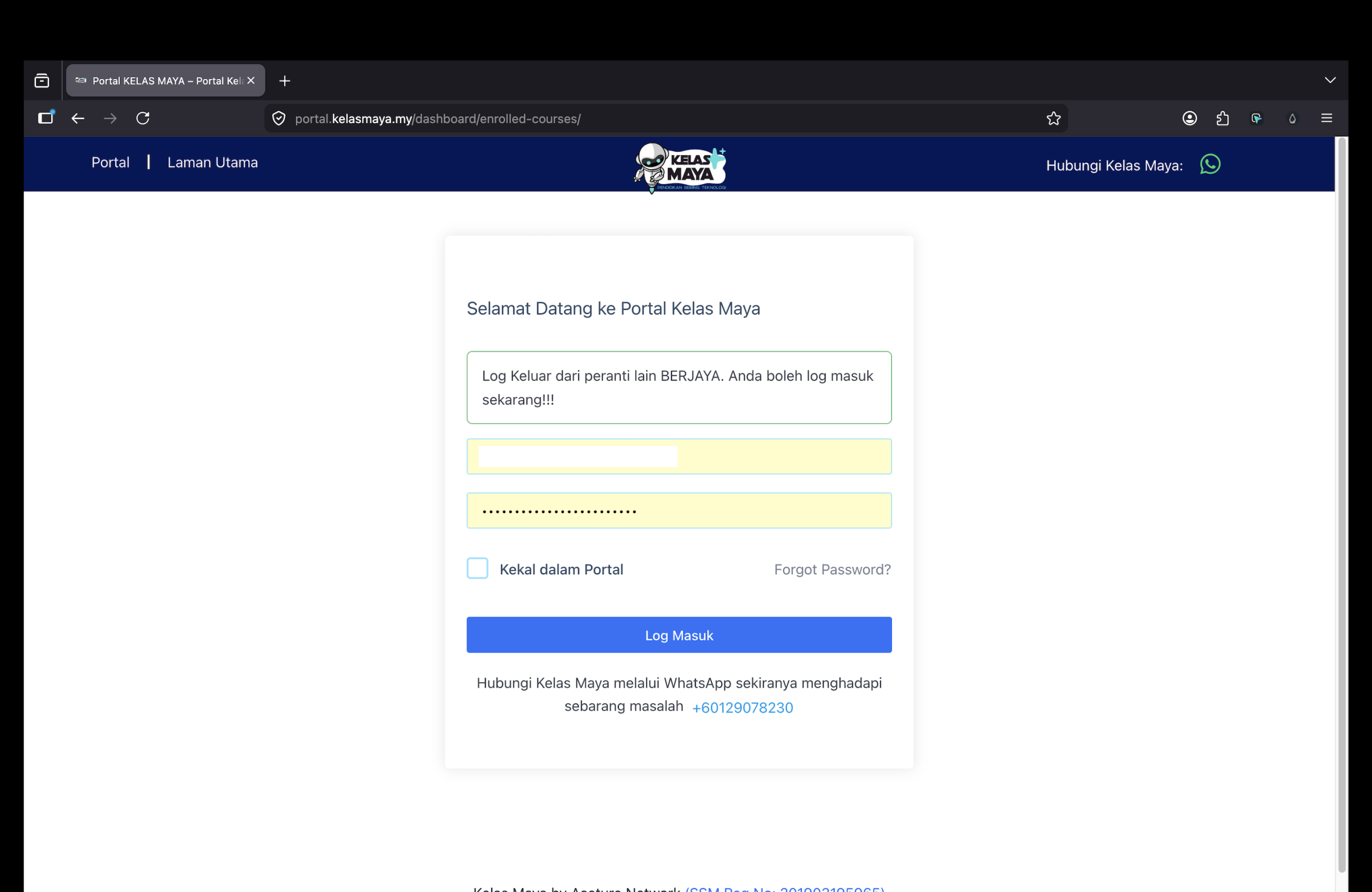The image size is (1372, 892).
Task: Select the Portal KELAS MAYA tab
Action: click(x=166, y=81)
